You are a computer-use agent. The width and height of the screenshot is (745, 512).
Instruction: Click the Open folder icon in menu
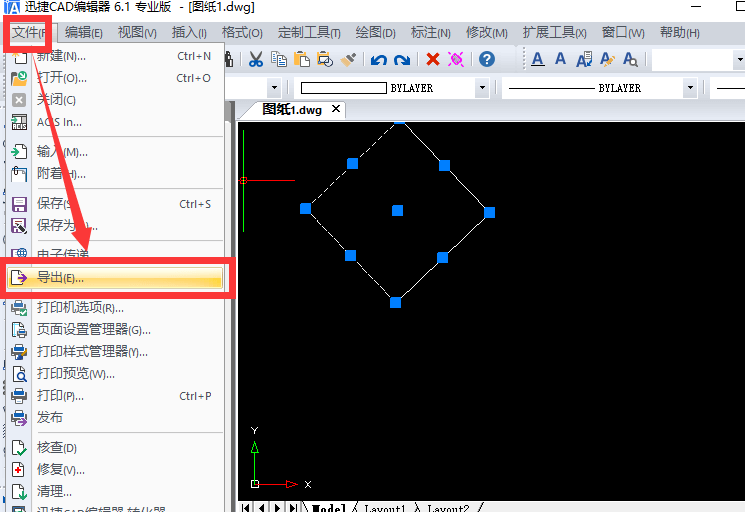click(x=19, y=78)
